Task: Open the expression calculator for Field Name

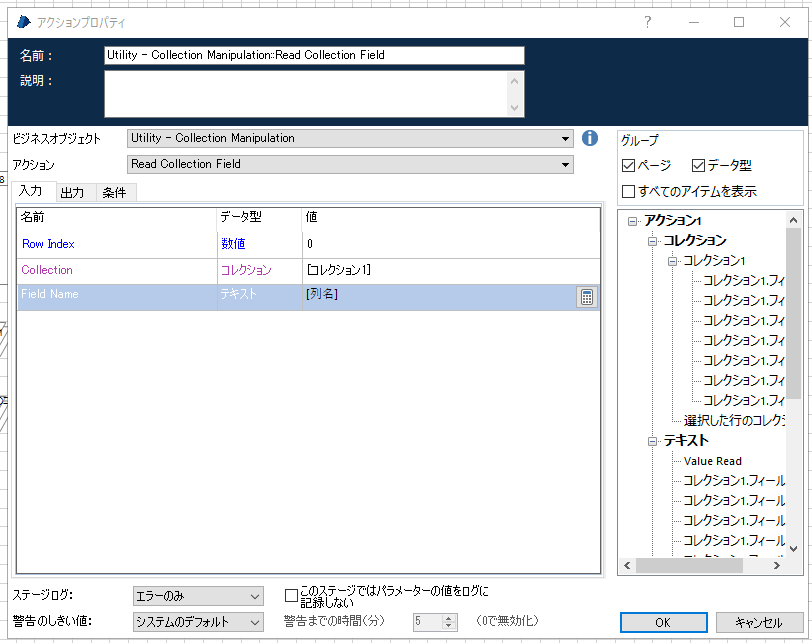Action: (587, 297)
